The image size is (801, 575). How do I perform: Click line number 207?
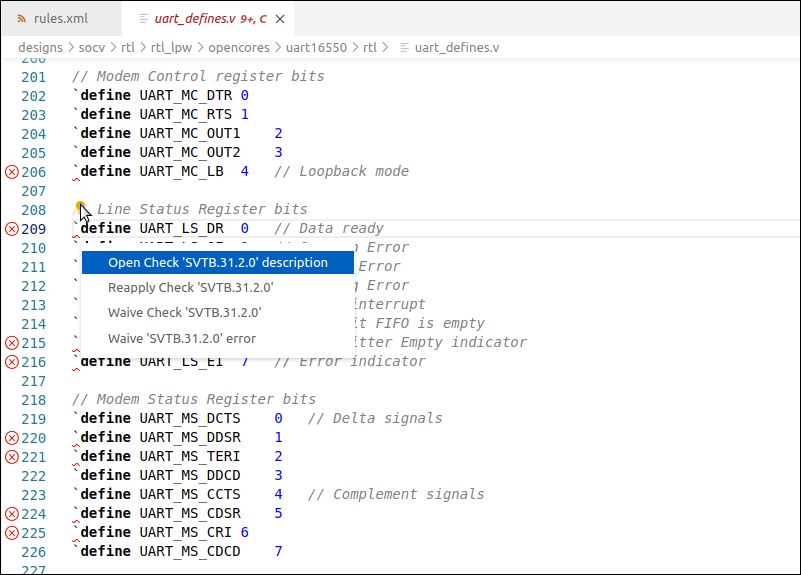click(x=34, y=191)
